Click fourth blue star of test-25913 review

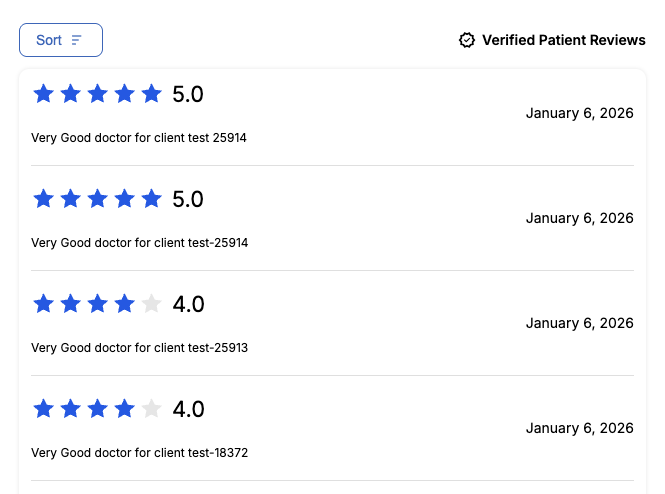(125, 304)
